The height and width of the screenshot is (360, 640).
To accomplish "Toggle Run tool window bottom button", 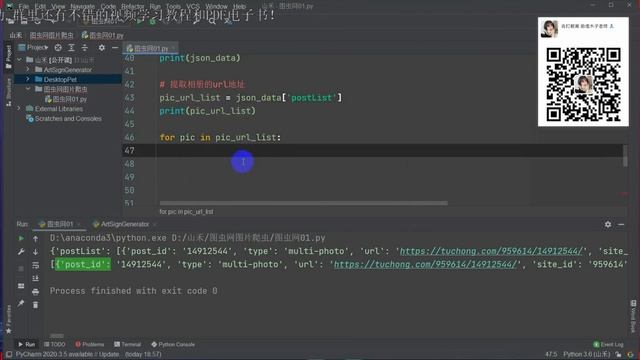I will (27, 344).
